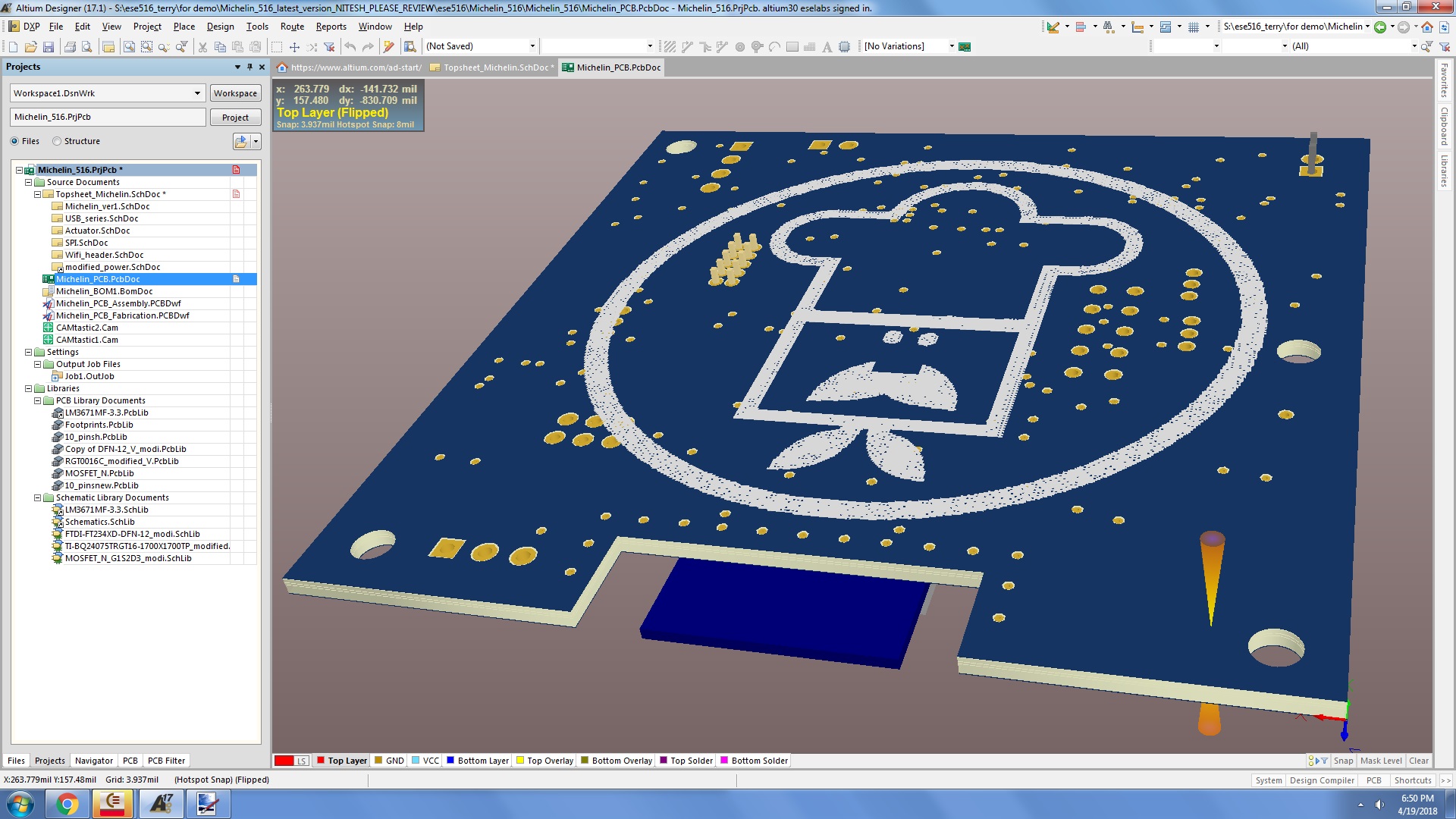Click the home page icon
This screenshot has width=1456, height=819.
pyautogui.click(x=1427, y=27)
